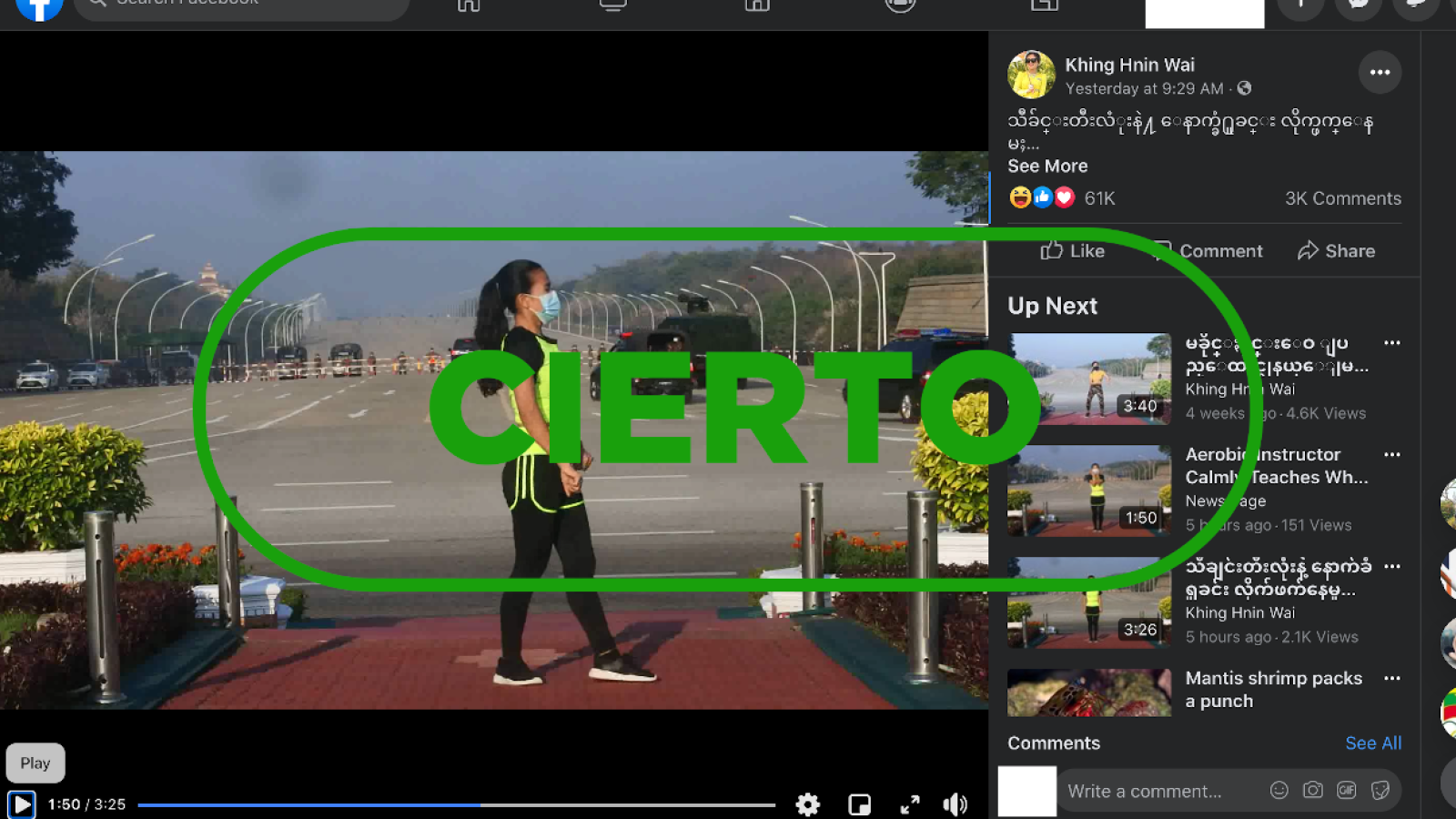
Task: Open the 3K Comments link
Action: pyautogui.click(x=1342, y=198)
